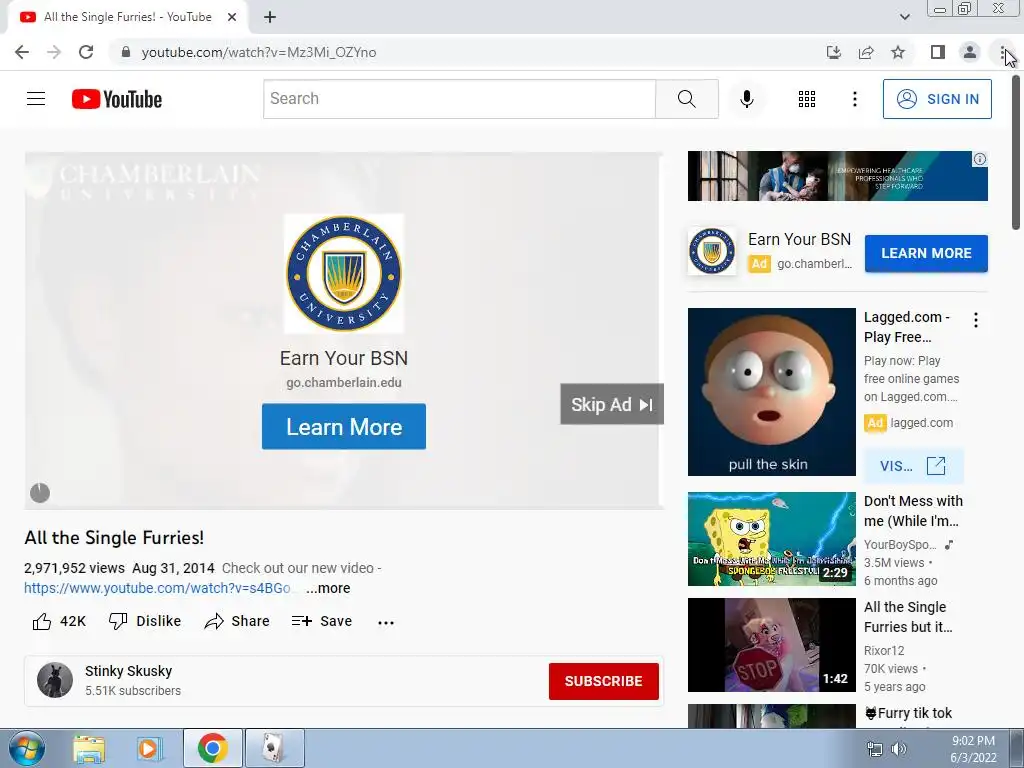Open the youtube.com/watch?v=s4BGo link in description
Image resolution: width=1024 pixels, height=768 pixels.
tap(157, 588)
